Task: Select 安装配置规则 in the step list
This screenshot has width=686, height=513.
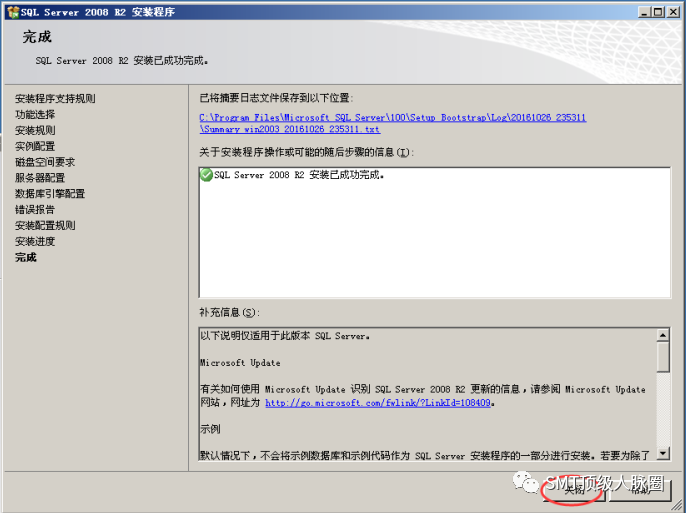Action: click(x=45, y=225)
